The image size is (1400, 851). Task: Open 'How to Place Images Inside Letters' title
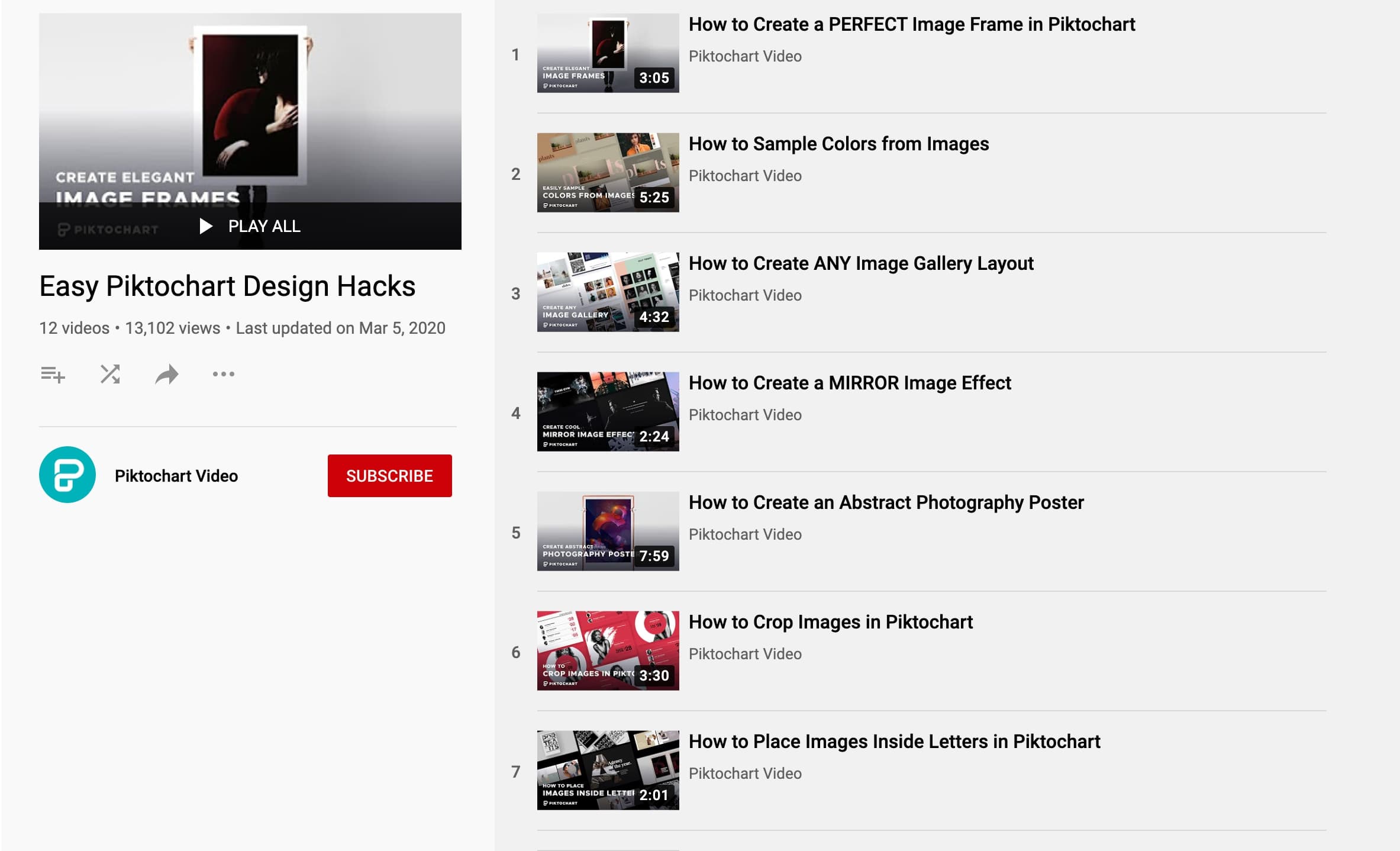click(x=894, y=742)
